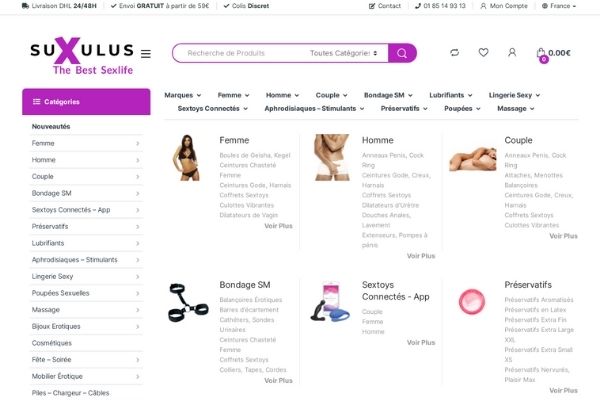
Task: Click the magnifier search button
Action: tap(402, 53)
